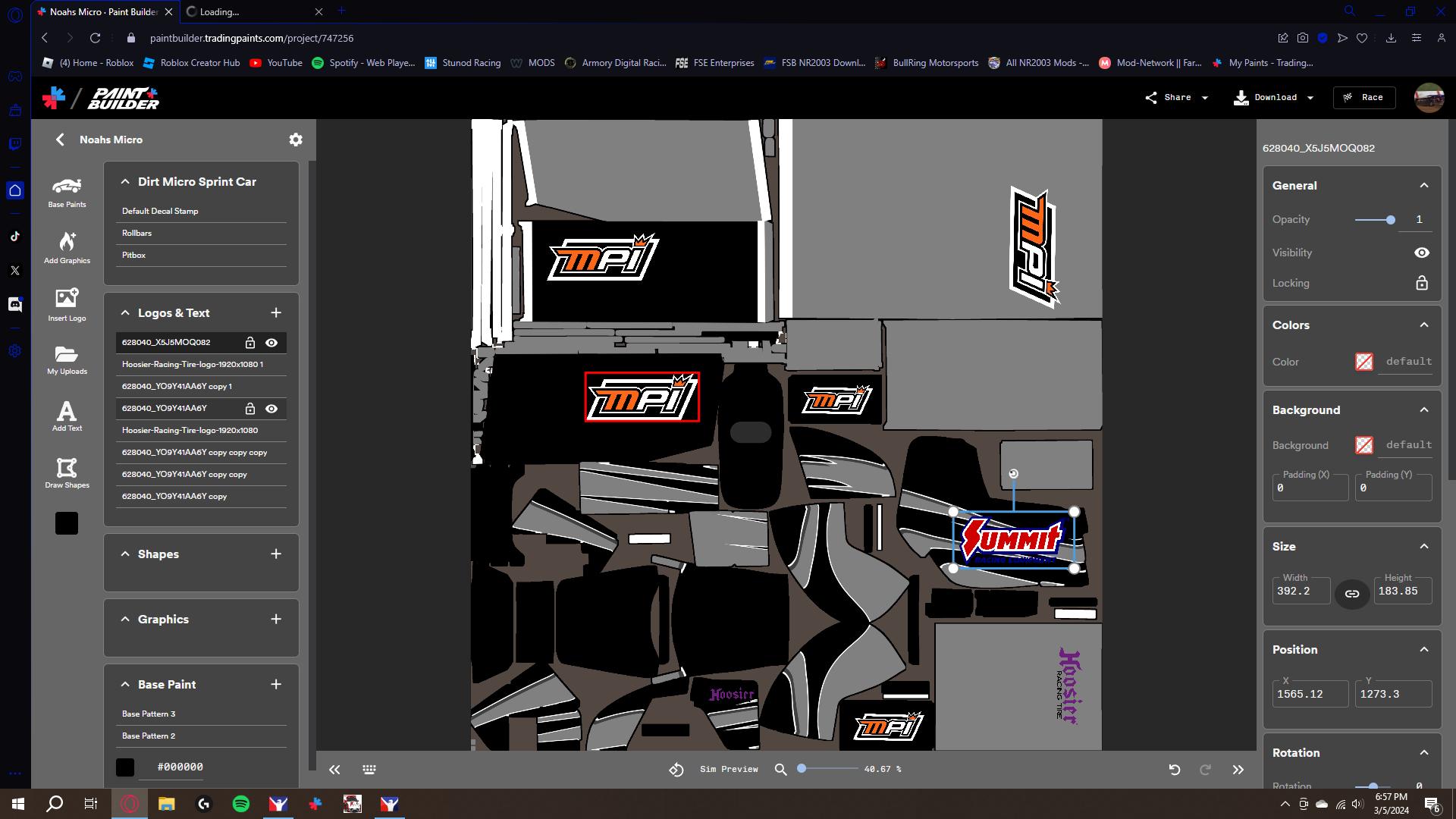Screen dimensions: 1456x819
Task: Open the Draw Shapes tool
Action: click(67, 472)
